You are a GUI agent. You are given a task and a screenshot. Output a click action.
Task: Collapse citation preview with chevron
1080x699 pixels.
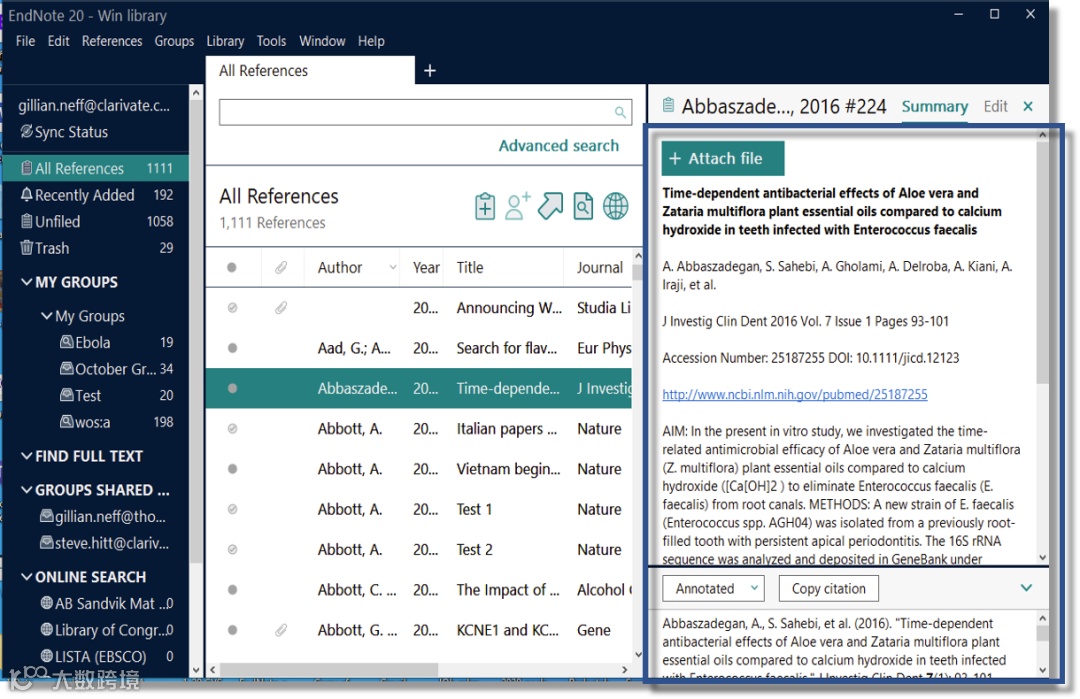1026,587
